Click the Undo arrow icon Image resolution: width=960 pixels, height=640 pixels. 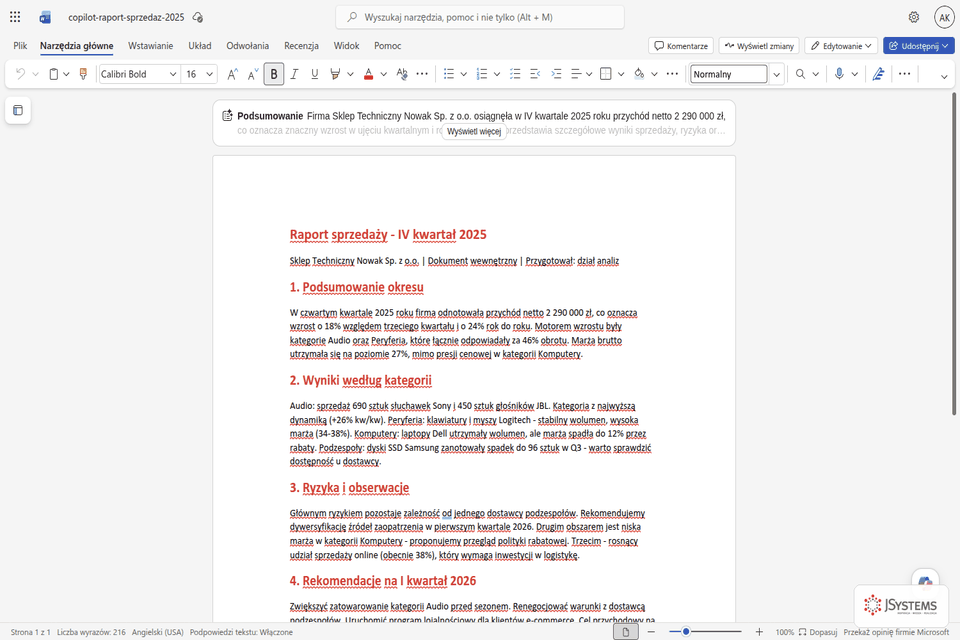tap(20, 74)
